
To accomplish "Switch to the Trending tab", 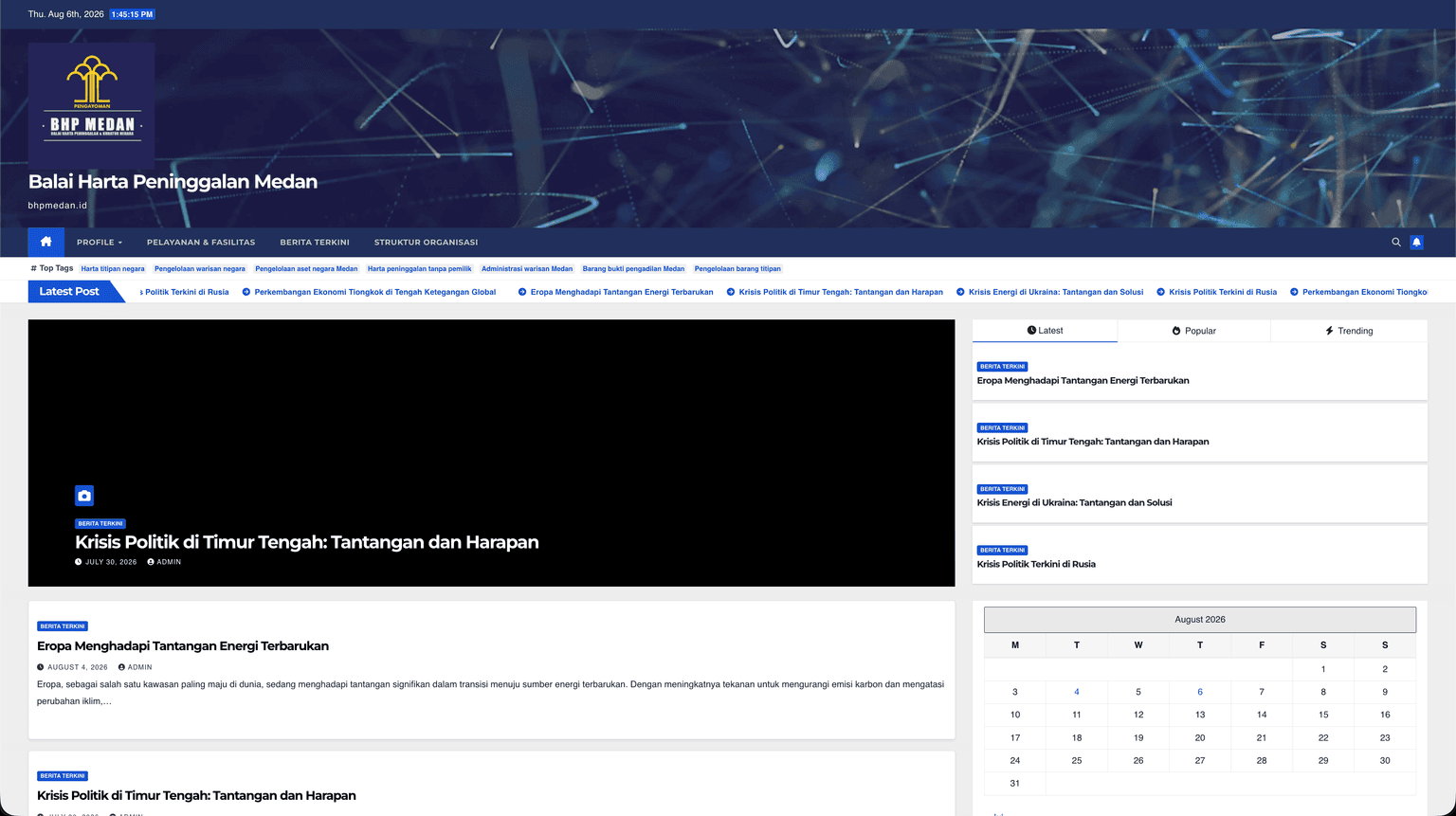I will 1349,331.
